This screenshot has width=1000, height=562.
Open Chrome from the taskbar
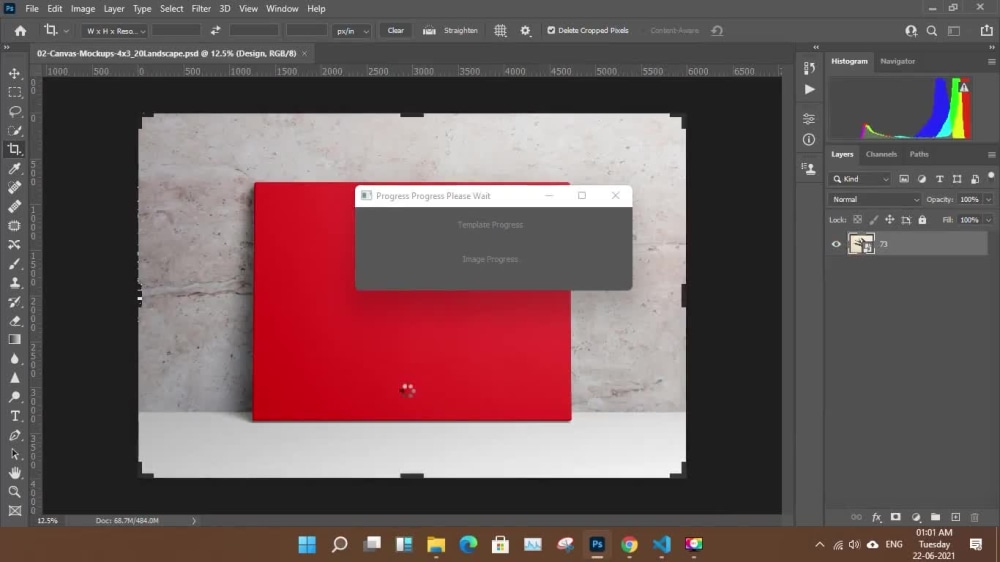click(x=629, y=544)
